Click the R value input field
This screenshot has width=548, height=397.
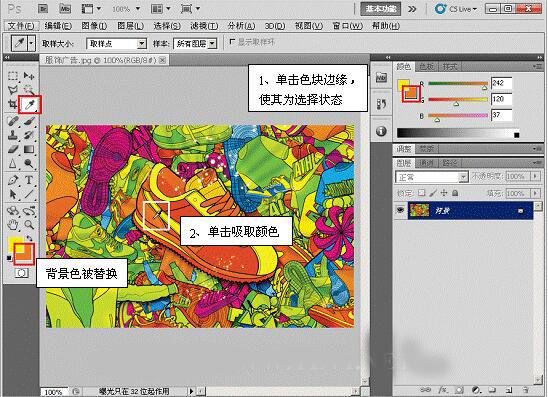(501, 83)
